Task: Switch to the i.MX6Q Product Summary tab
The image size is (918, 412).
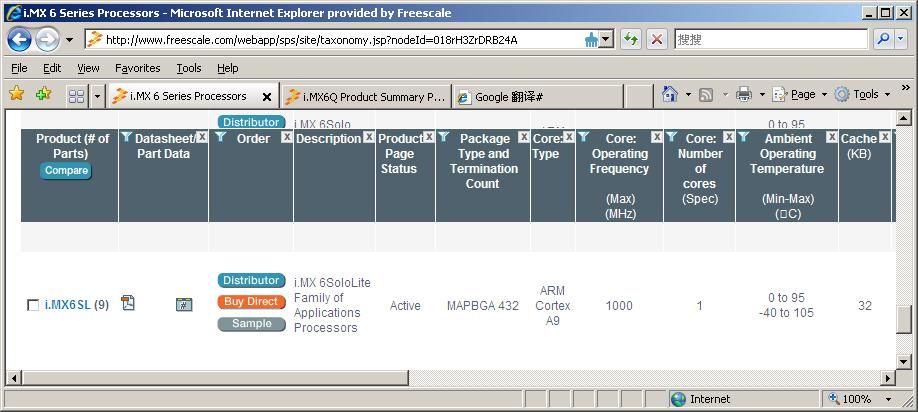Action: pyautogui.click(x=365, y=97)
